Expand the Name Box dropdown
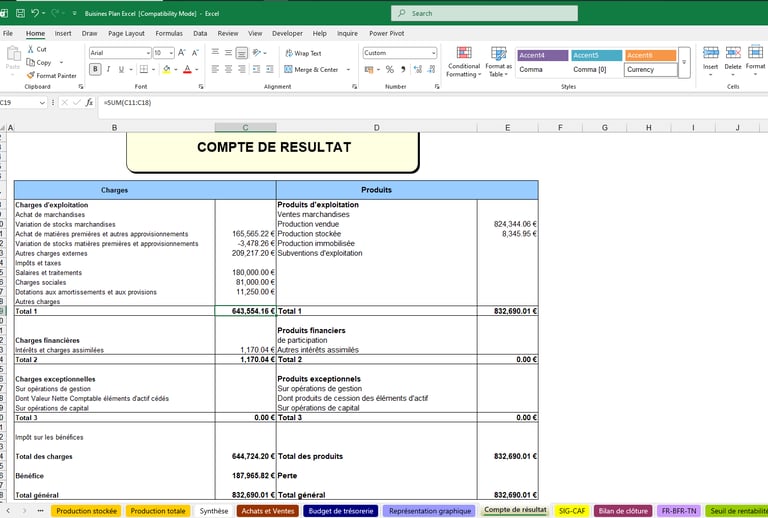This screenshot has width=768, height=518. pos(42,102)
